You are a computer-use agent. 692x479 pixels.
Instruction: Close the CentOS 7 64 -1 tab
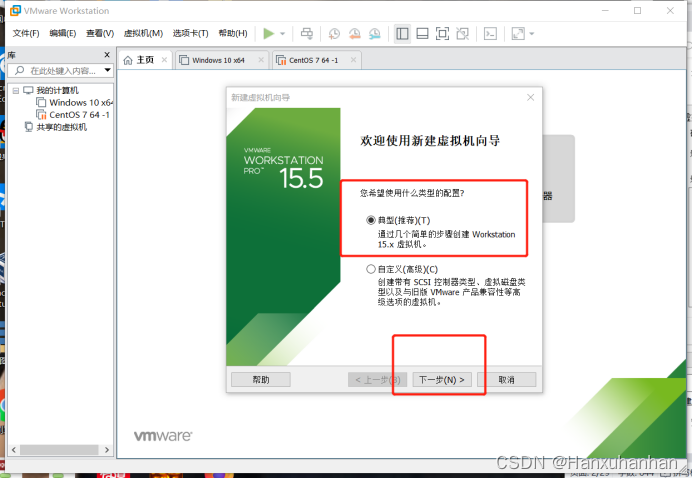coord(354,60)
